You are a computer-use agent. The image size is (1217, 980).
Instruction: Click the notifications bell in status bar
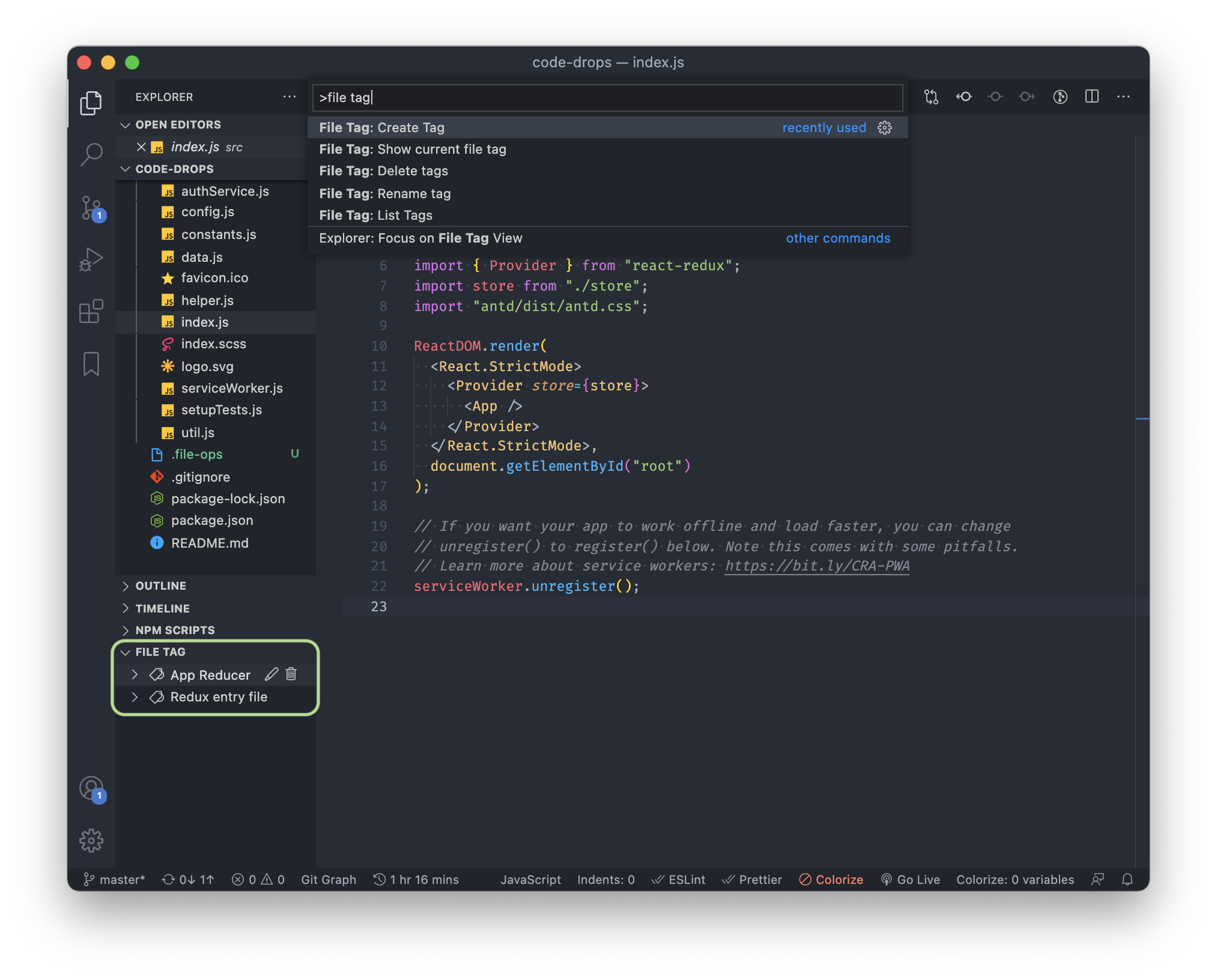[1127, 879]
